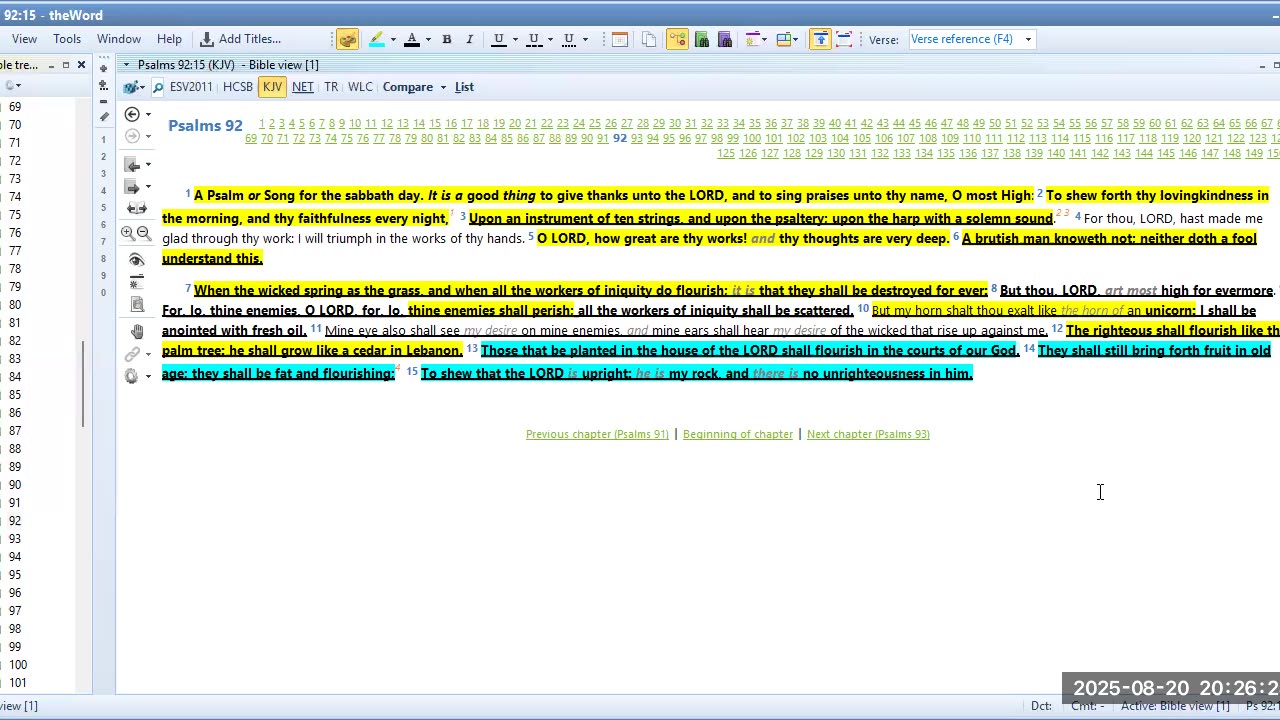Click the plus-with-dots icon in strip
The height and width of the screenshot is (720, 1280).
(x=103, y=85)
